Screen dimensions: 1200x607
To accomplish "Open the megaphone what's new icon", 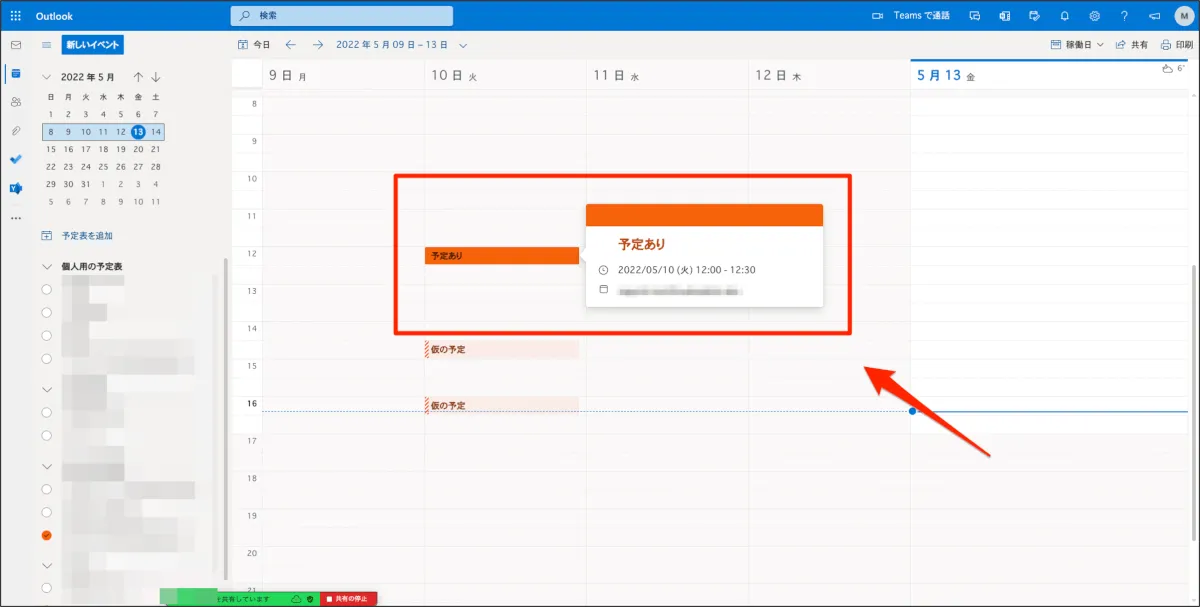I will tap(1155, 16).
